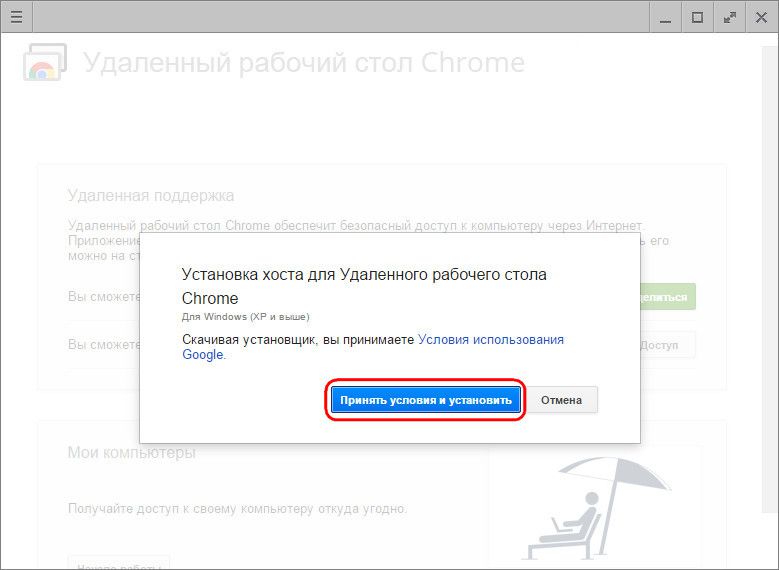Minimize the Chrome Remote Desktop window
This screenshot has height=570, width=779.
(664, 17)
